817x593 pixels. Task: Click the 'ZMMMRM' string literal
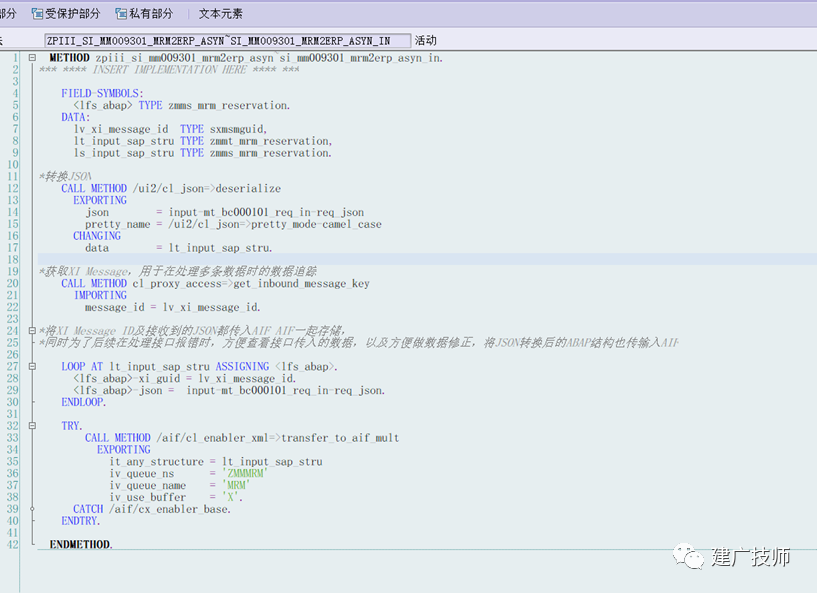(x=245, y=473)
